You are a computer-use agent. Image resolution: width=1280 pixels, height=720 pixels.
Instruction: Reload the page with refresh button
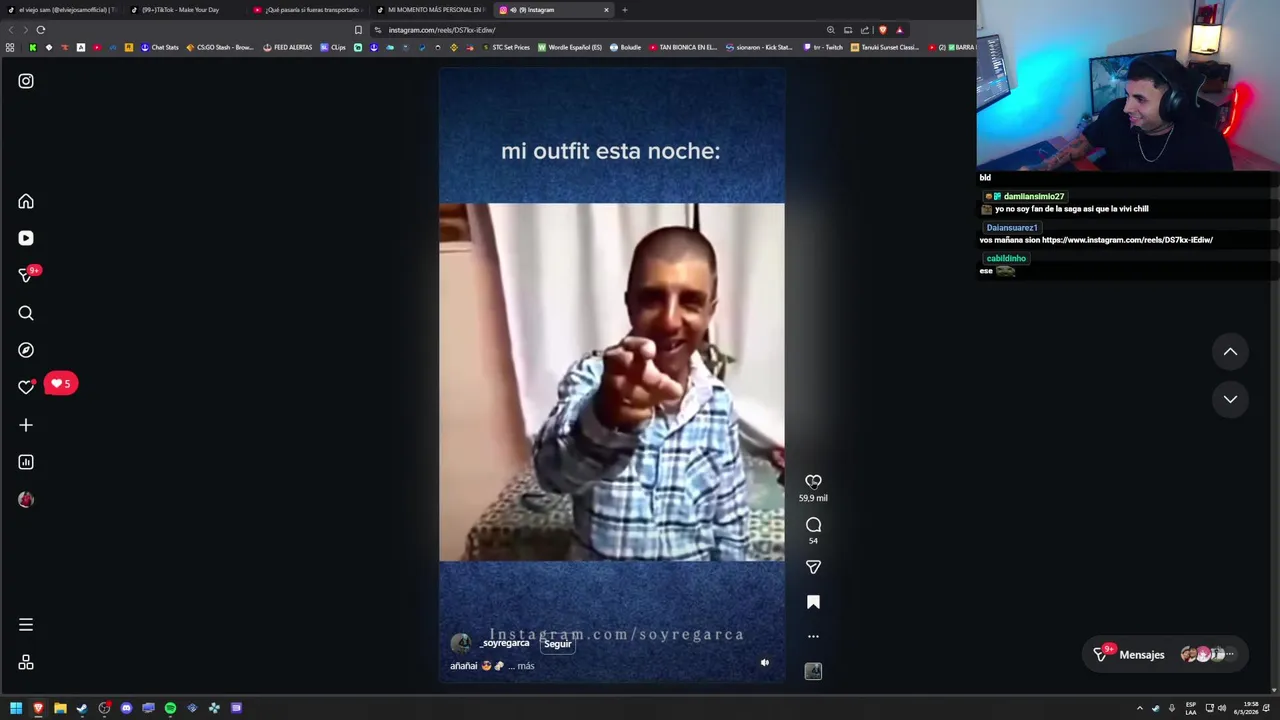(x=41, y=30)
